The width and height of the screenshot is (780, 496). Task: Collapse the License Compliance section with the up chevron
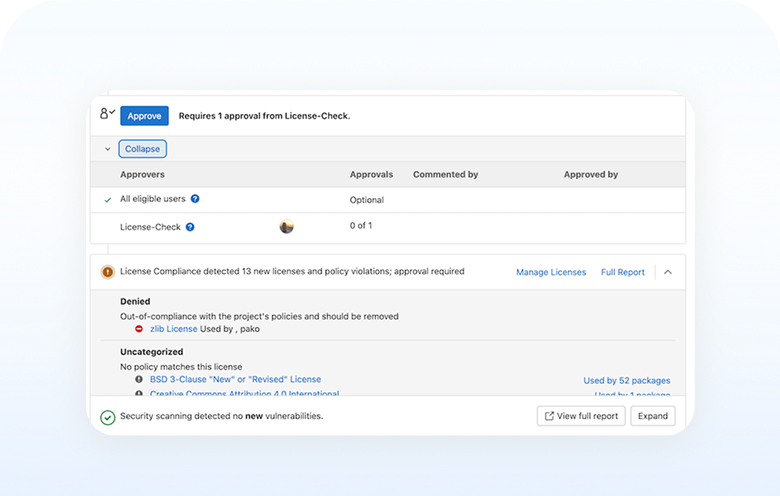coord(668,272)
